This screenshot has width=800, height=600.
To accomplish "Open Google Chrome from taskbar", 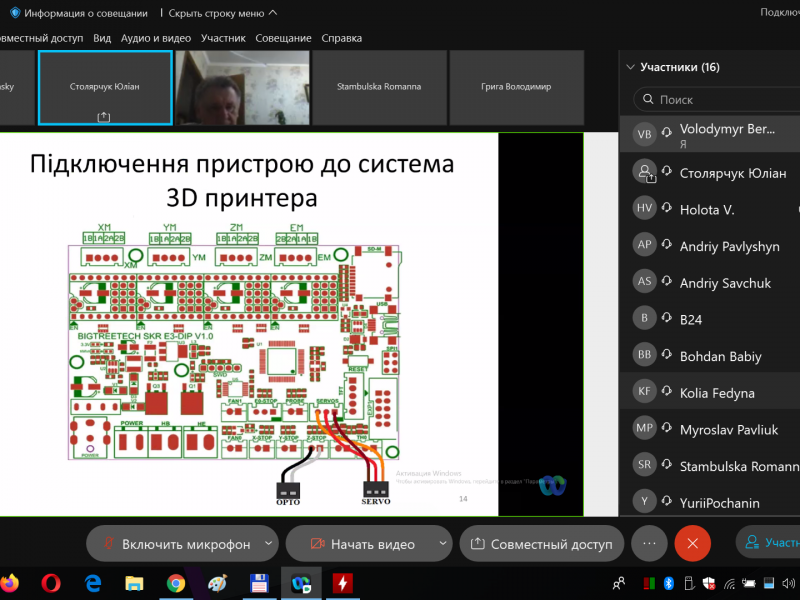I will click(176, 582).
